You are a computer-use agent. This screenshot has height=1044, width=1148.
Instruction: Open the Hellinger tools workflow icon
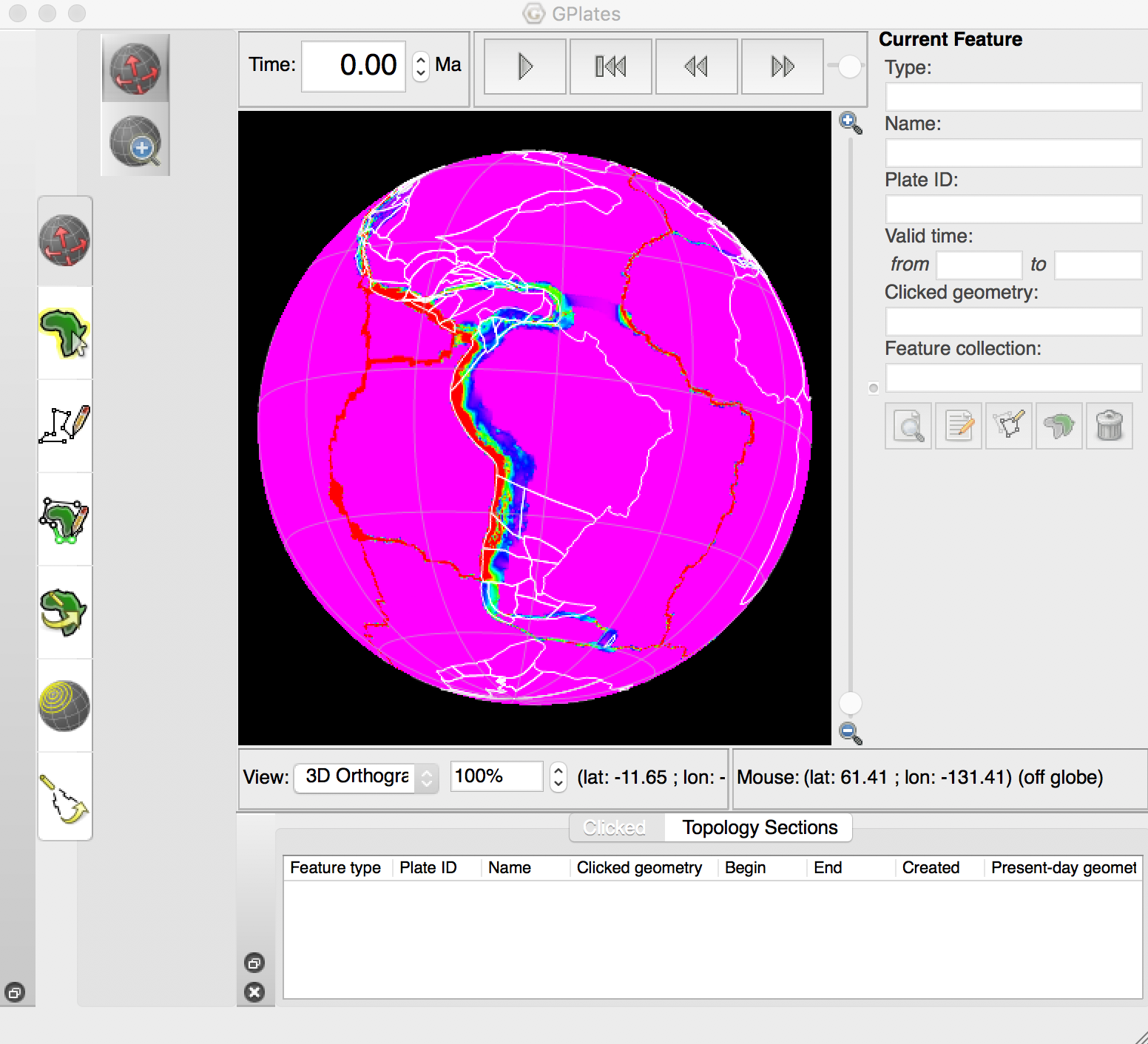[65, 797]
